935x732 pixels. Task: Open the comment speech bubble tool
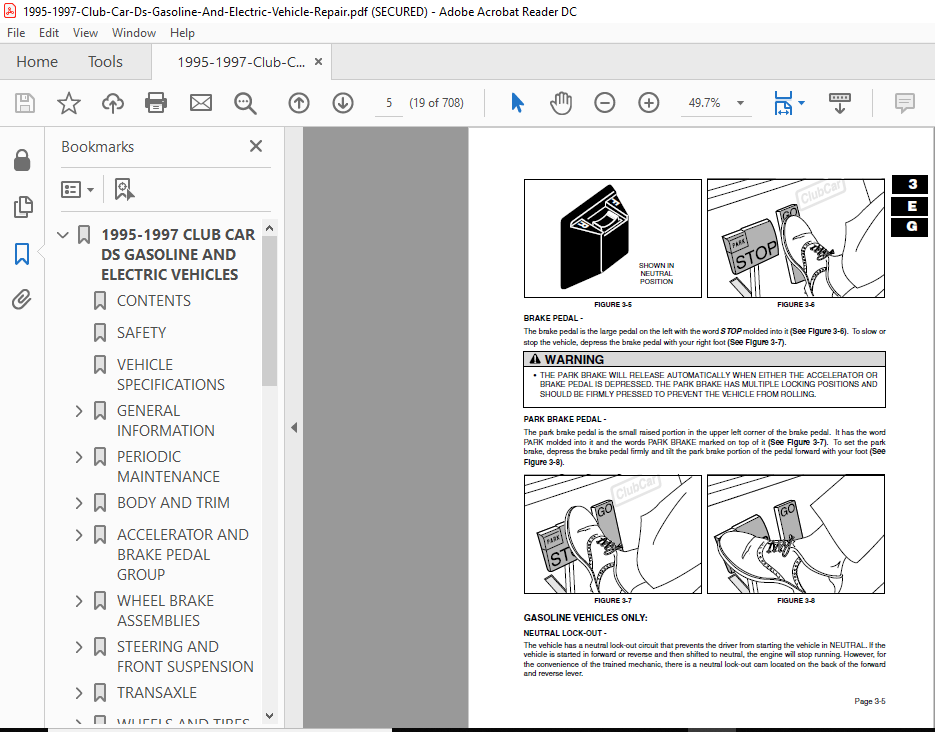click(x=905, y=103)
